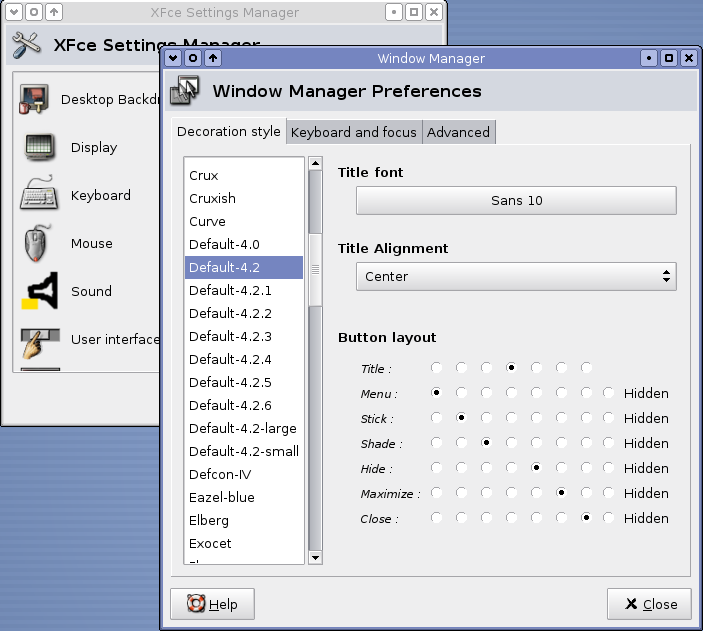Open the Keyboard settings icon

(40, 196)
